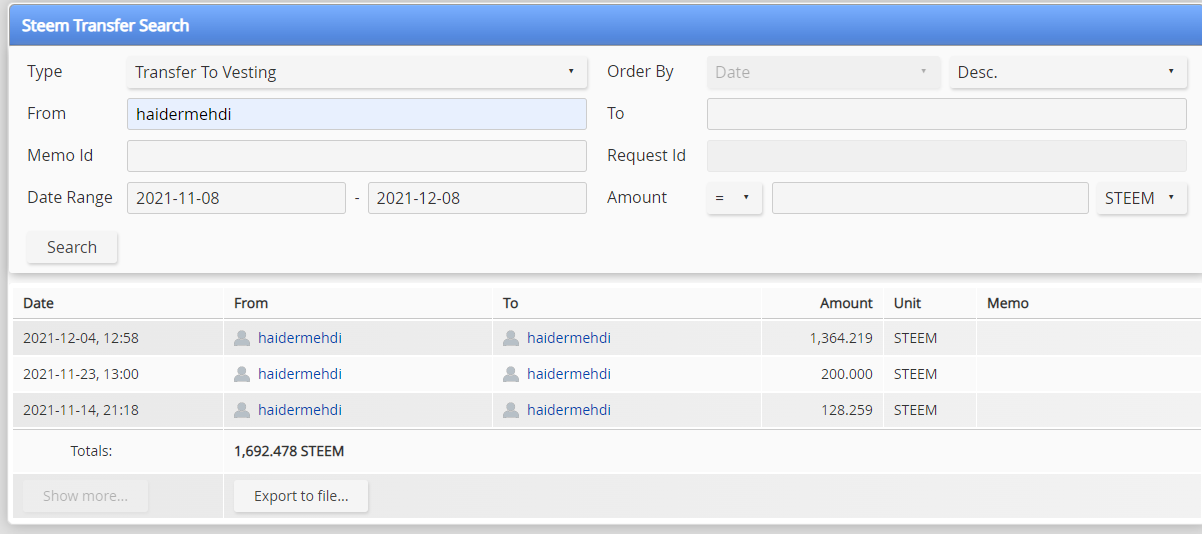
Task: Click From user avatar icon in 2021-11-14 row
Action: tap(242, 410)
